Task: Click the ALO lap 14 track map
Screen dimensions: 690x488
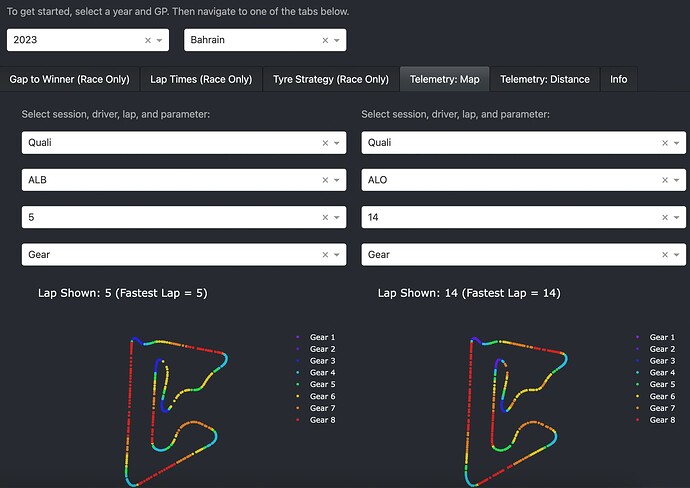Action: 516,412
